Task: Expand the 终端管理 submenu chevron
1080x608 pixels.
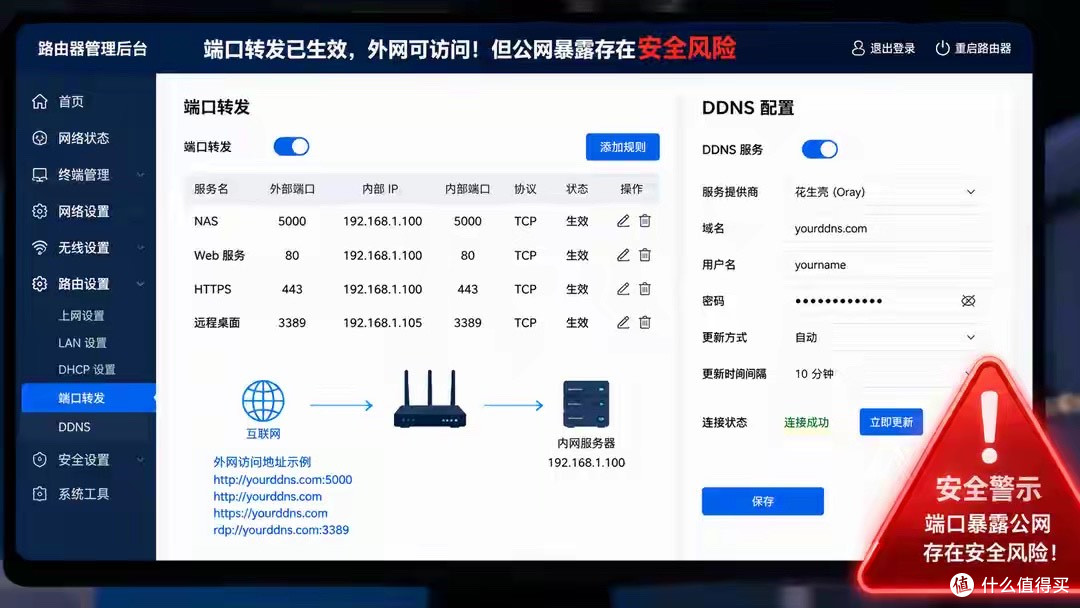Action: [x=141, y=175]
